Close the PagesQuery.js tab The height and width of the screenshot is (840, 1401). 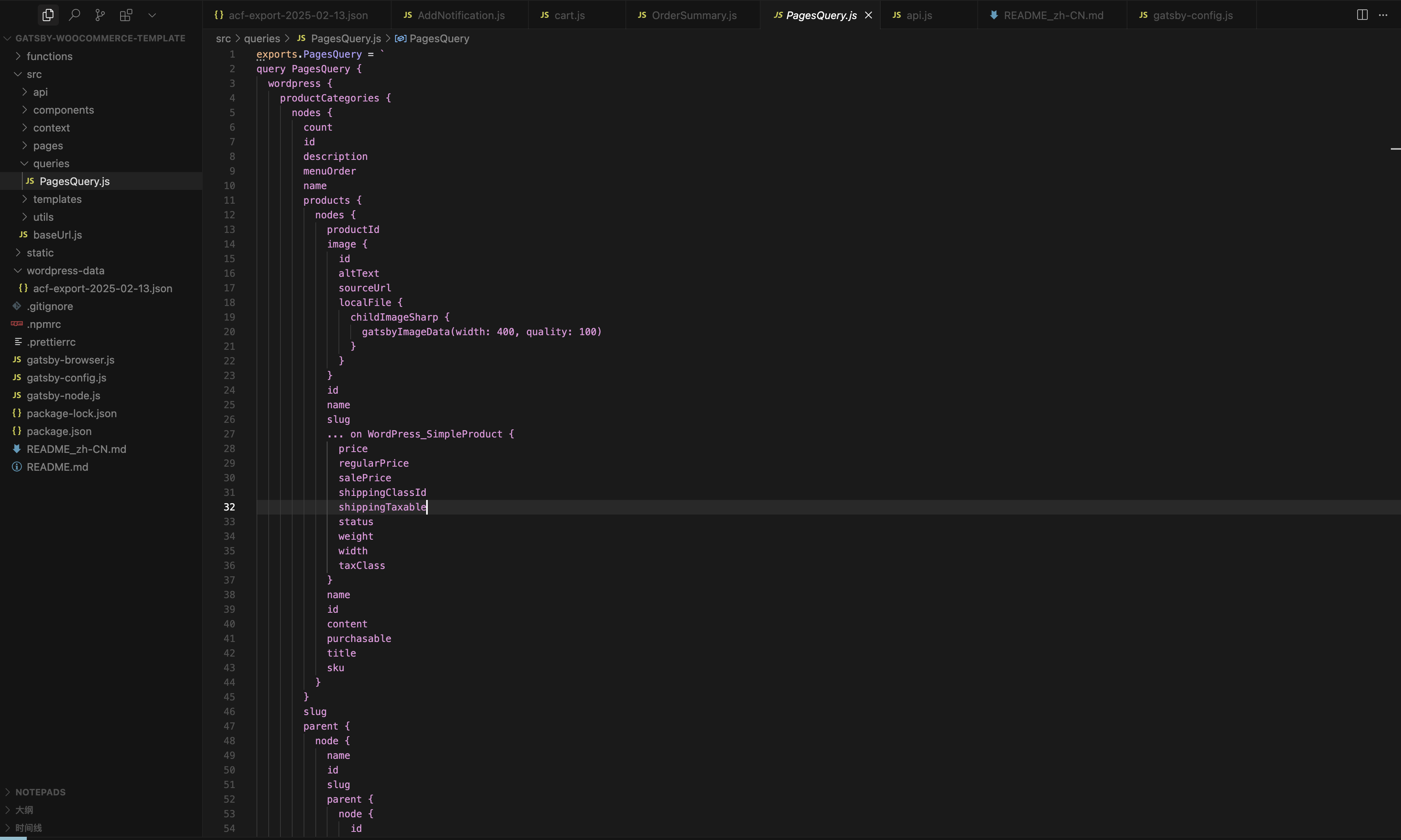pyautogui.click(x=869, y=15)
